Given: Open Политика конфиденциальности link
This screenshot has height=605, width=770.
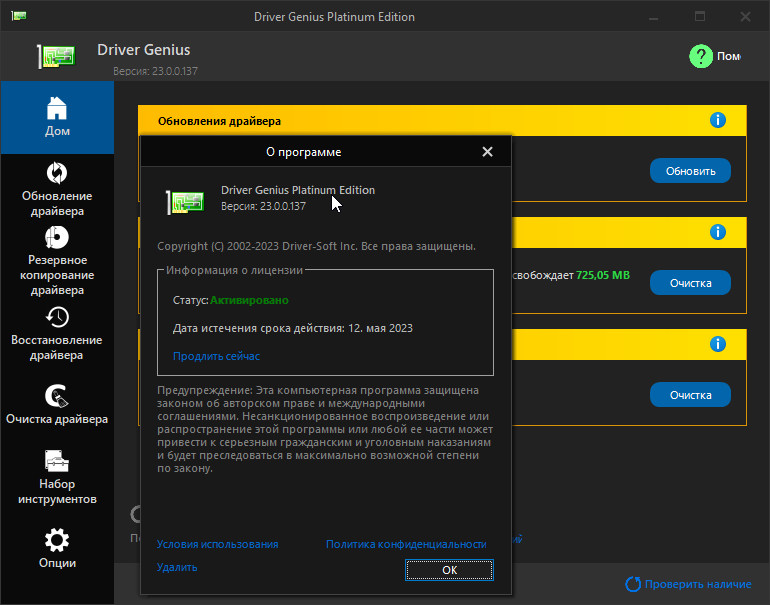Looking at the screenshot, I should pyautogui.click(x=406, y=544).
